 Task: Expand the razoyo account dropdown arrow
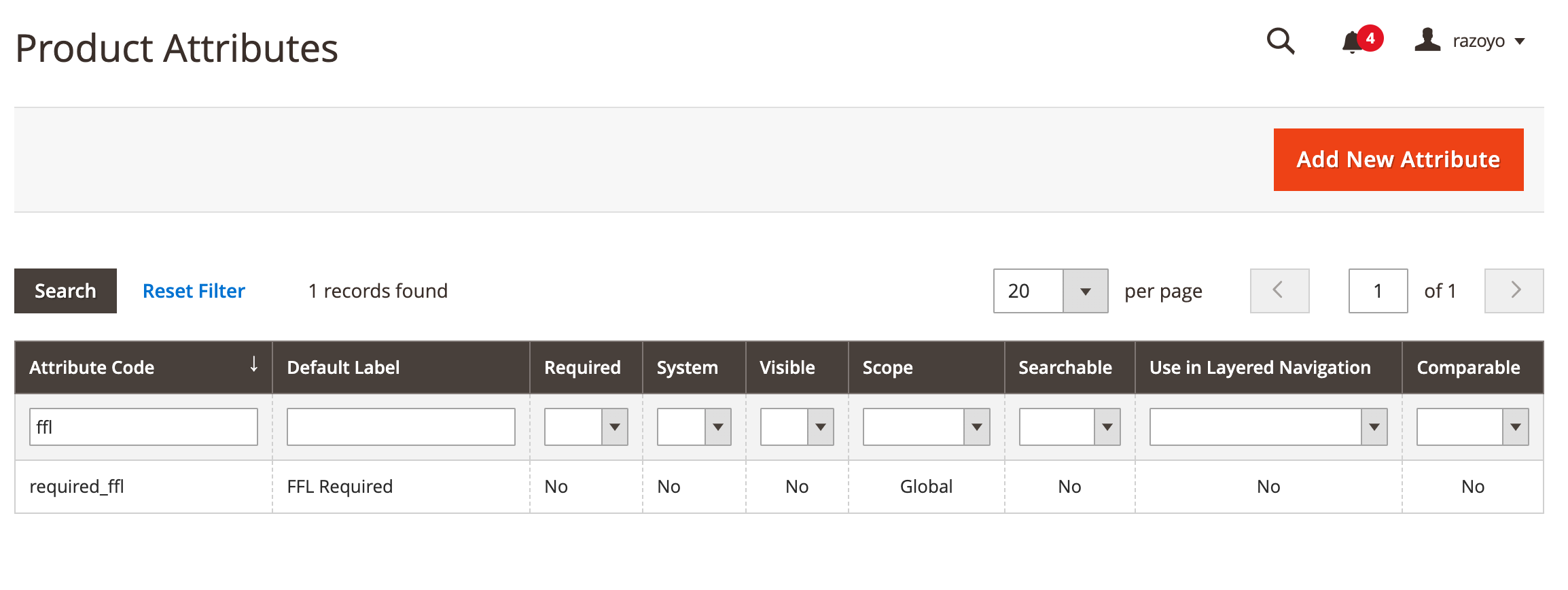(x=1520, y=41)
